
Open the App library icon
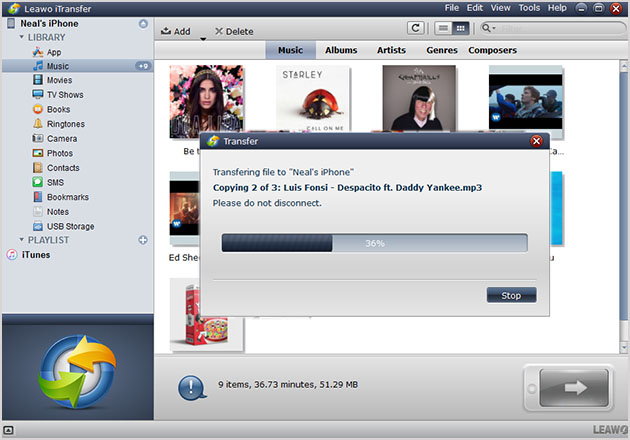click(x=38, y=52)
